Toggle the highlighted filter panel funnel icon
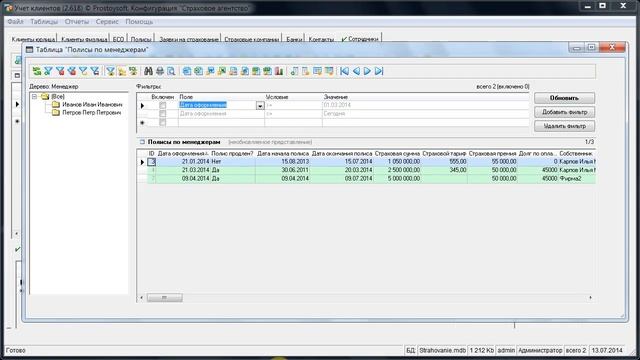The width and height of the screenshot is (640, 360). 111,71
